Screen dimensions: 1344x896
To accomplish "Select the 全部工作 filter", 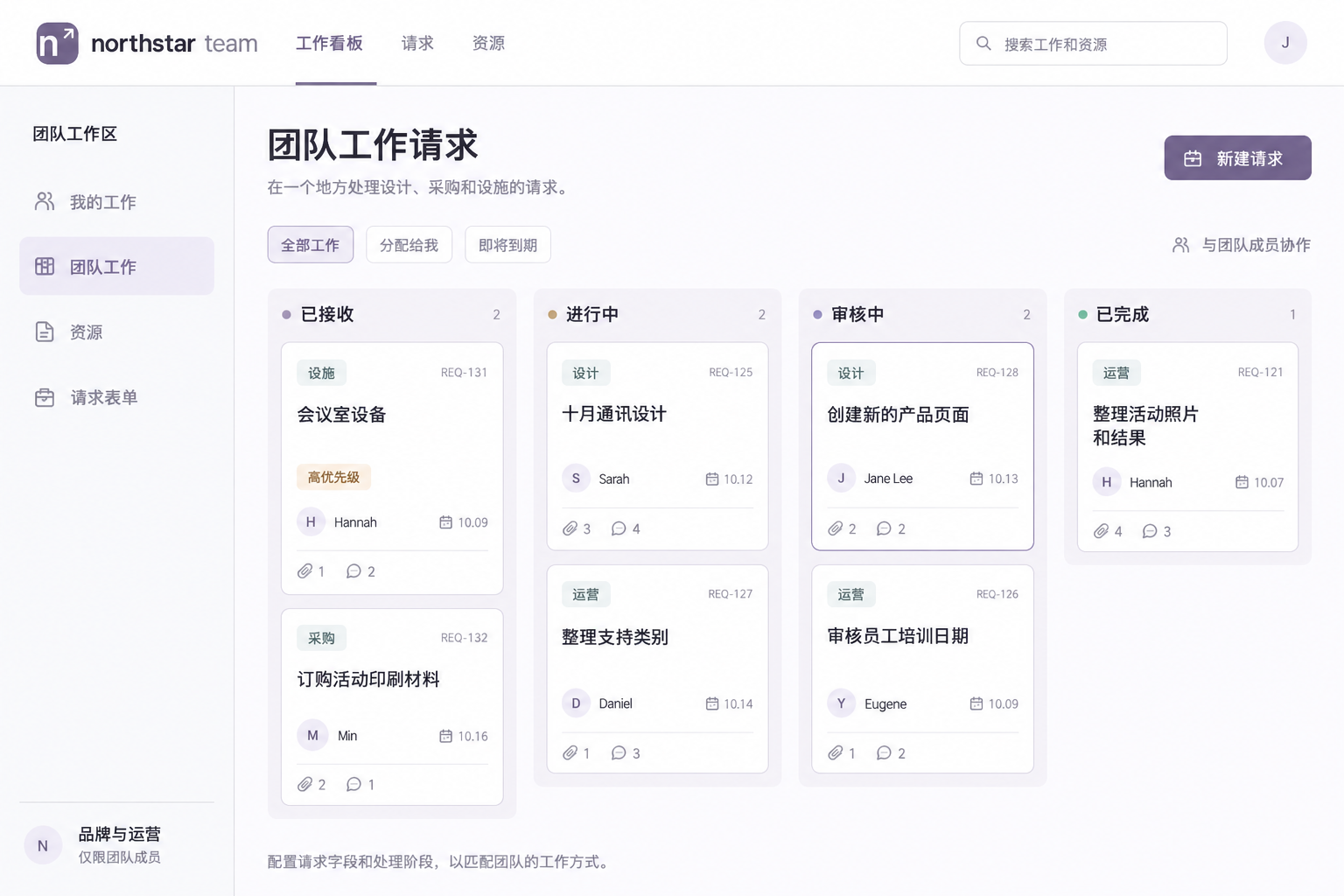I will coord(311,245).
